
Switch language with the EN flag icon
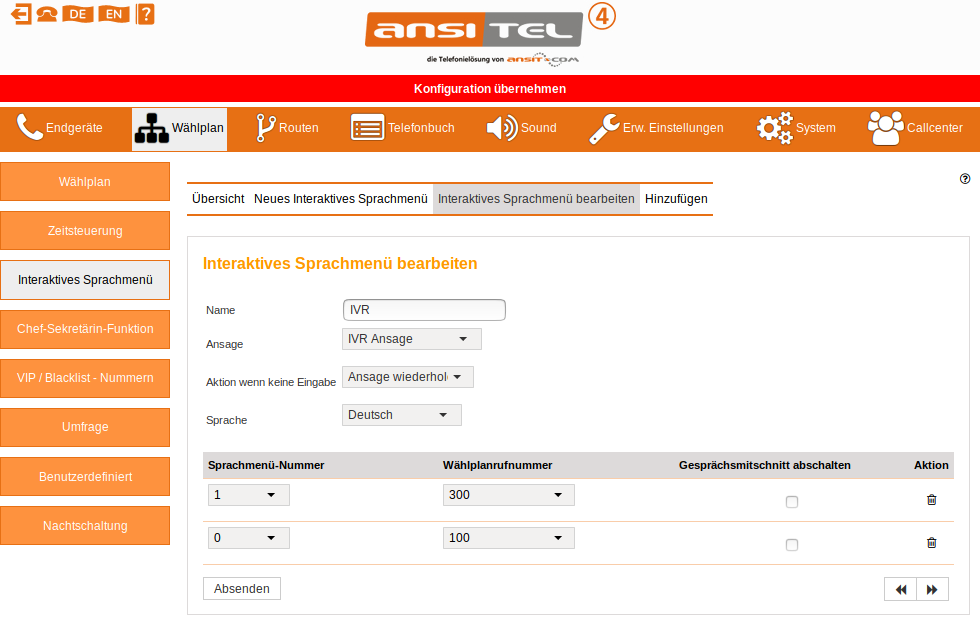tap(115, 14)
